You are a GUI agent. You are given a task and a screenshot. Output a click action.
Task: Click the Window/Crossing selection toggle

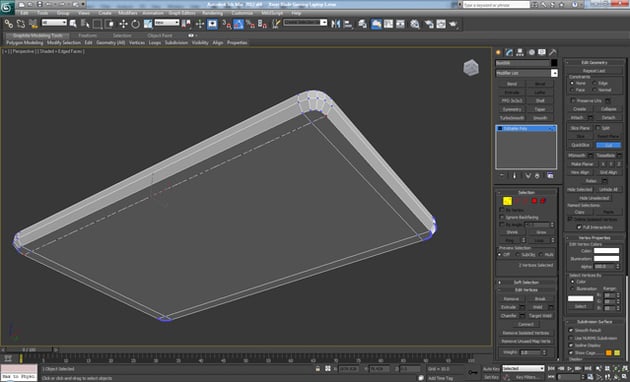click(109, 24)
